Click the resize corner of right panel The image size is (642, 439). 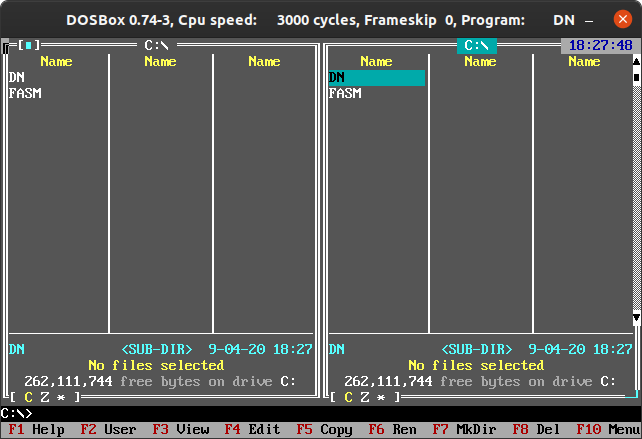pos(632,396)
